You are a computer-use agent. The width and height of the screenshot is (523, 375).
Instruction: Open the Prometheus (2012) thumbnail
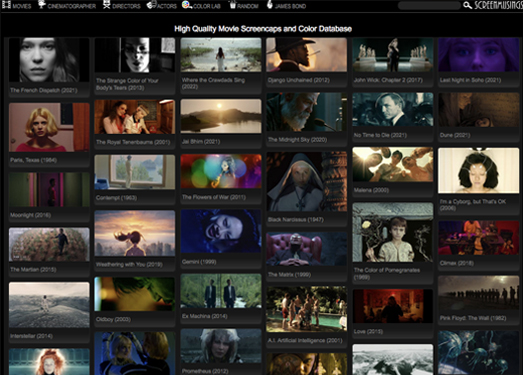221,346
